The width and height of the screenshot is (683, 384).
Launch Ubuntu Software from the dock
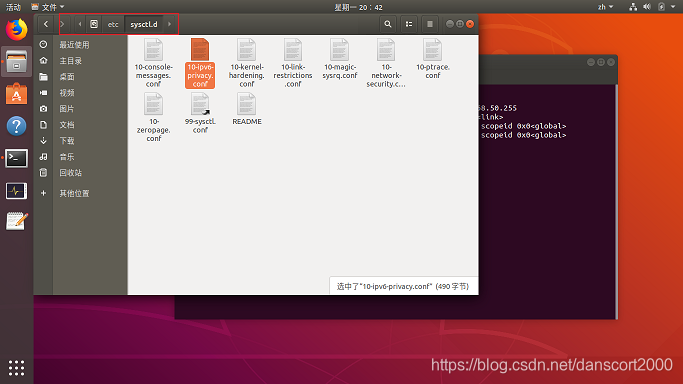tap(17, 94)
